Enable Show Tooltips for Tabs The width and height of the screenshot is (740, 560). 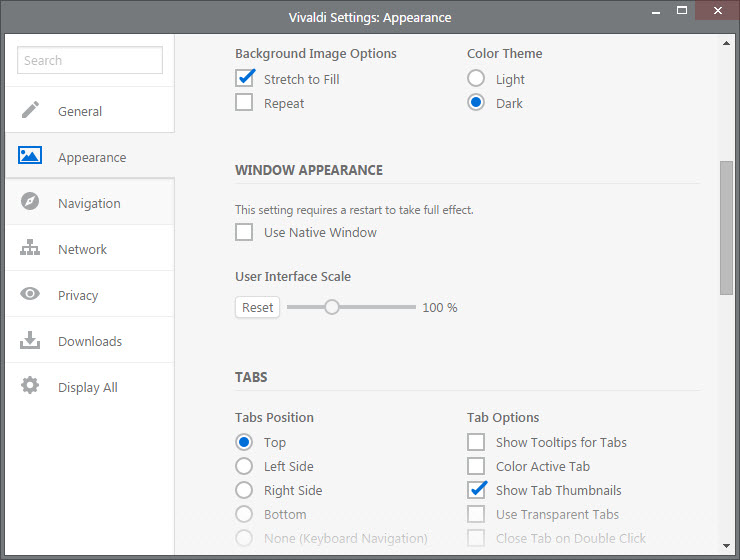476,442
